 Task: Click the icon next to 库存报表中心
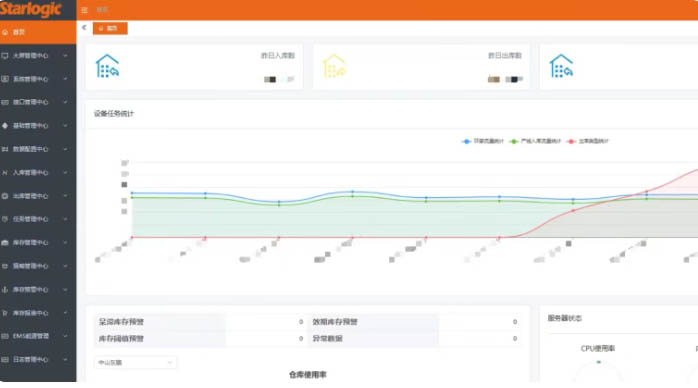click(x=5, y=313)
